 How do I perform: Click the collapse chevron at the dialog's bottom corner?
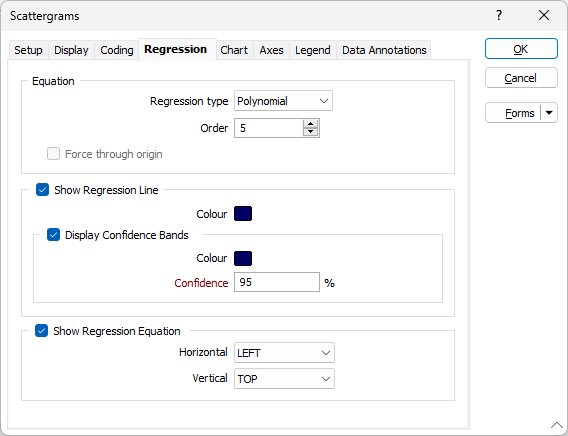556,425
